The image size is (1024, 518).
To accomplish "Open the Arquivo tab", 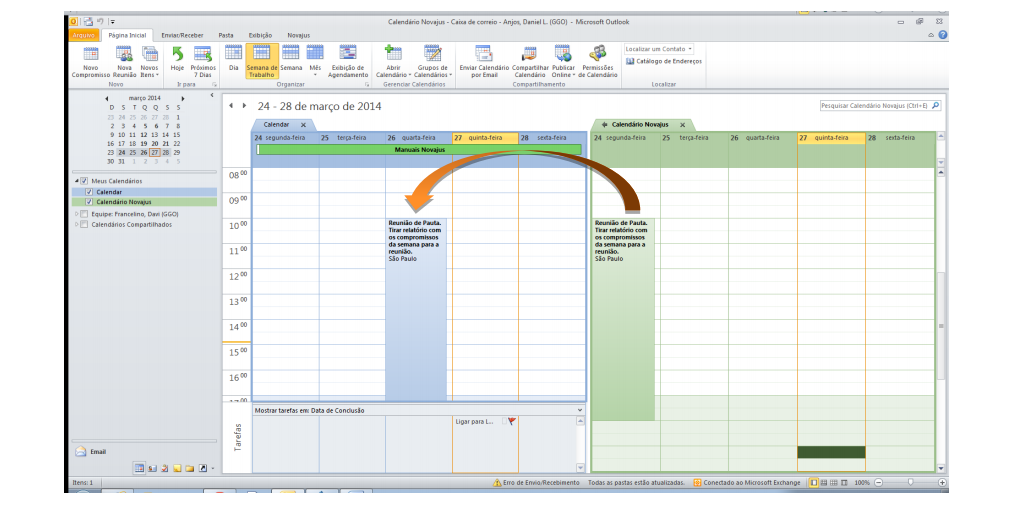I will pos(84,35).
